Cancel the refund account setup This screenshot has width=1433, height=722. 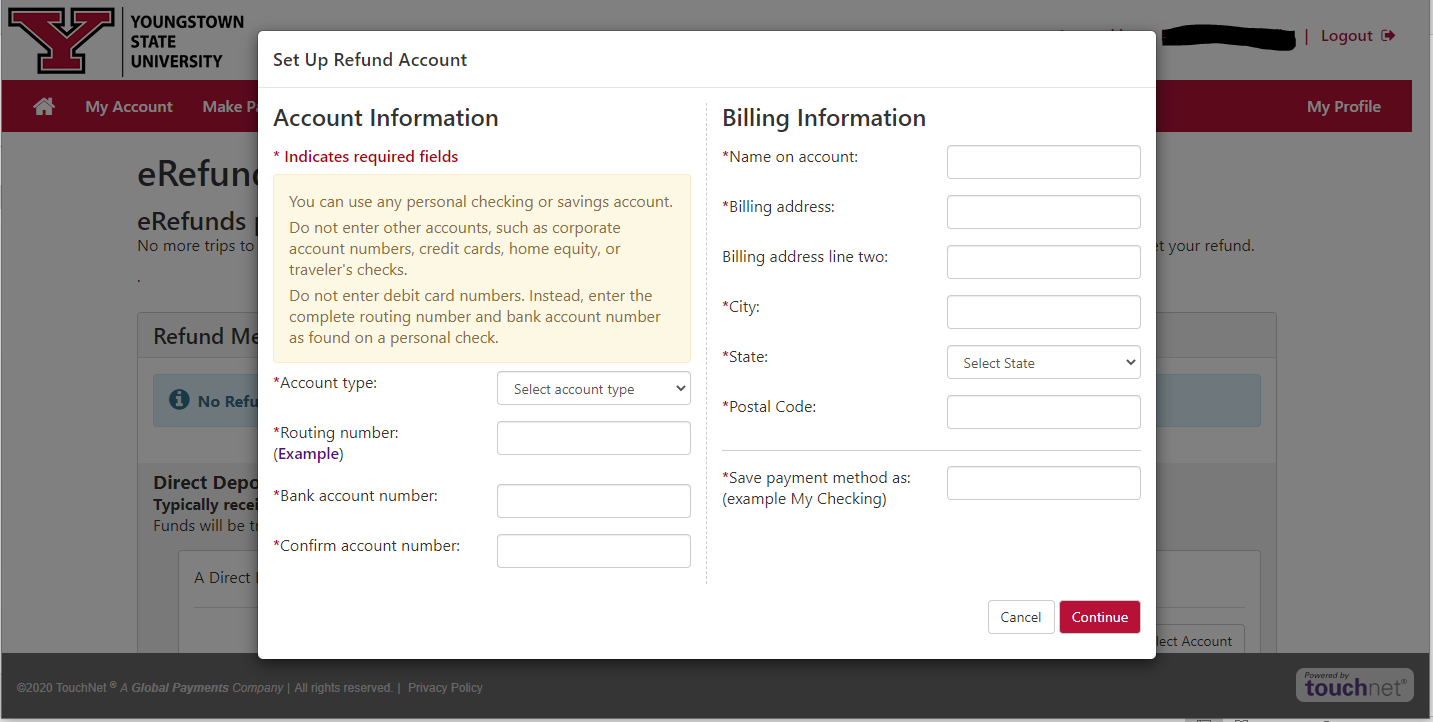1021,617
